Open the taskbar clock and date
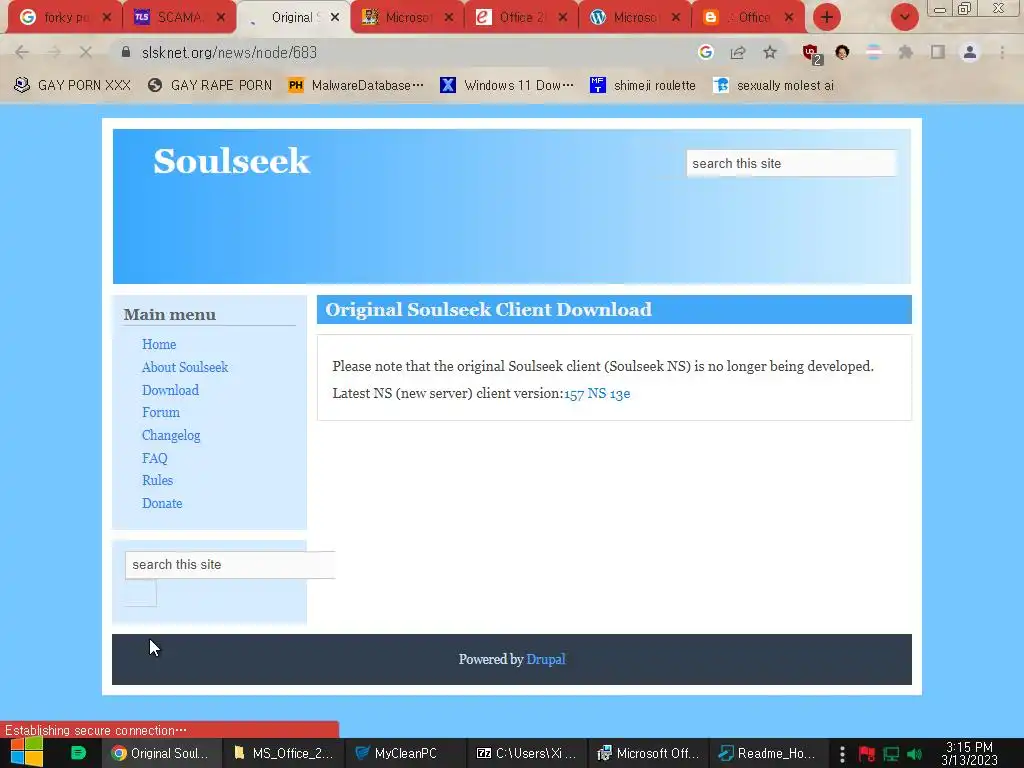Viewport: 1024px width, 768px height. point(969,753)
